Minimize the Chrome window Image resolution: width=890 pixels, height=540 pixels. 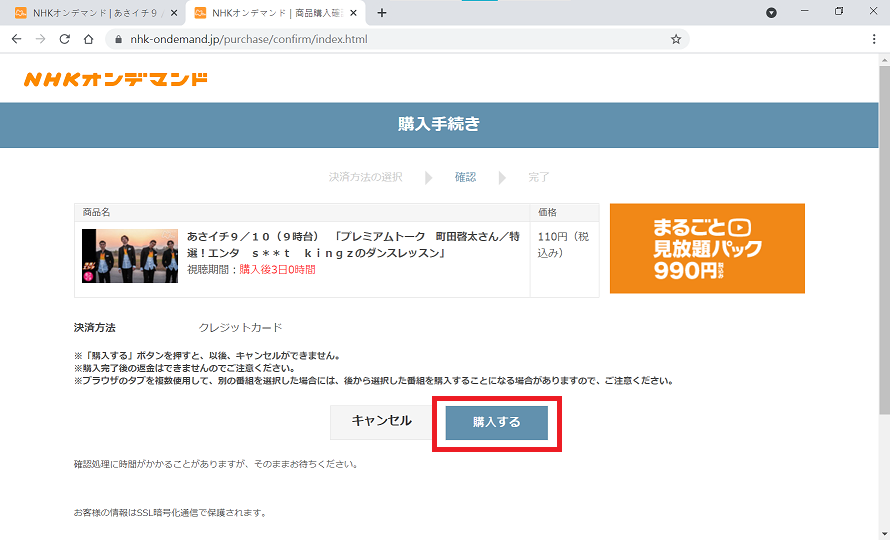tap(804, 11)
